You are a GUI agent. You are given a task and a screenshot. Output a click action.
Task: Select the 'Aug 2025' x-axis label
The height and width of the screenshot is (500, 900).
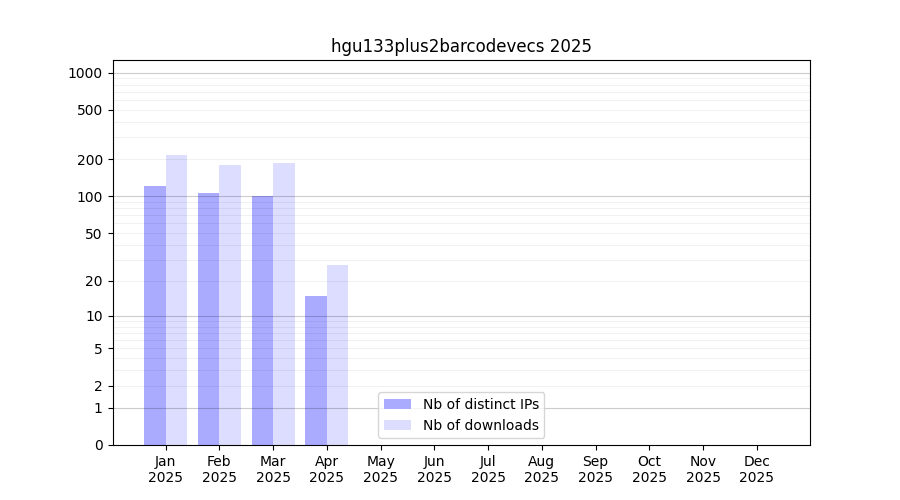pyautogui.click(x=541, y=469)
